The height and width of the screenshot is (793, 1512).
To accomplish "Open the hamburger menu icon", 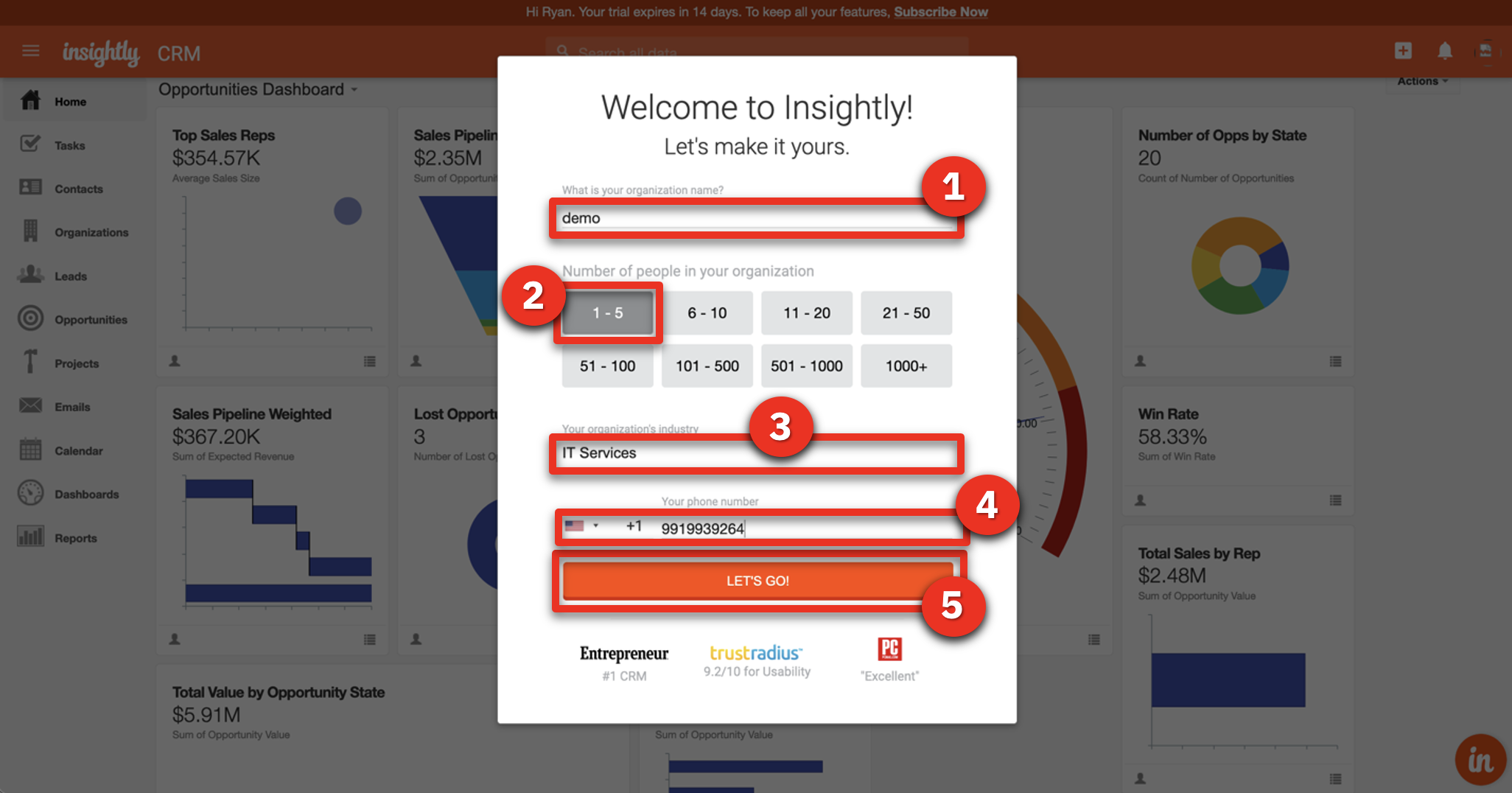I will pyautogui.click(x=30, y=51).
